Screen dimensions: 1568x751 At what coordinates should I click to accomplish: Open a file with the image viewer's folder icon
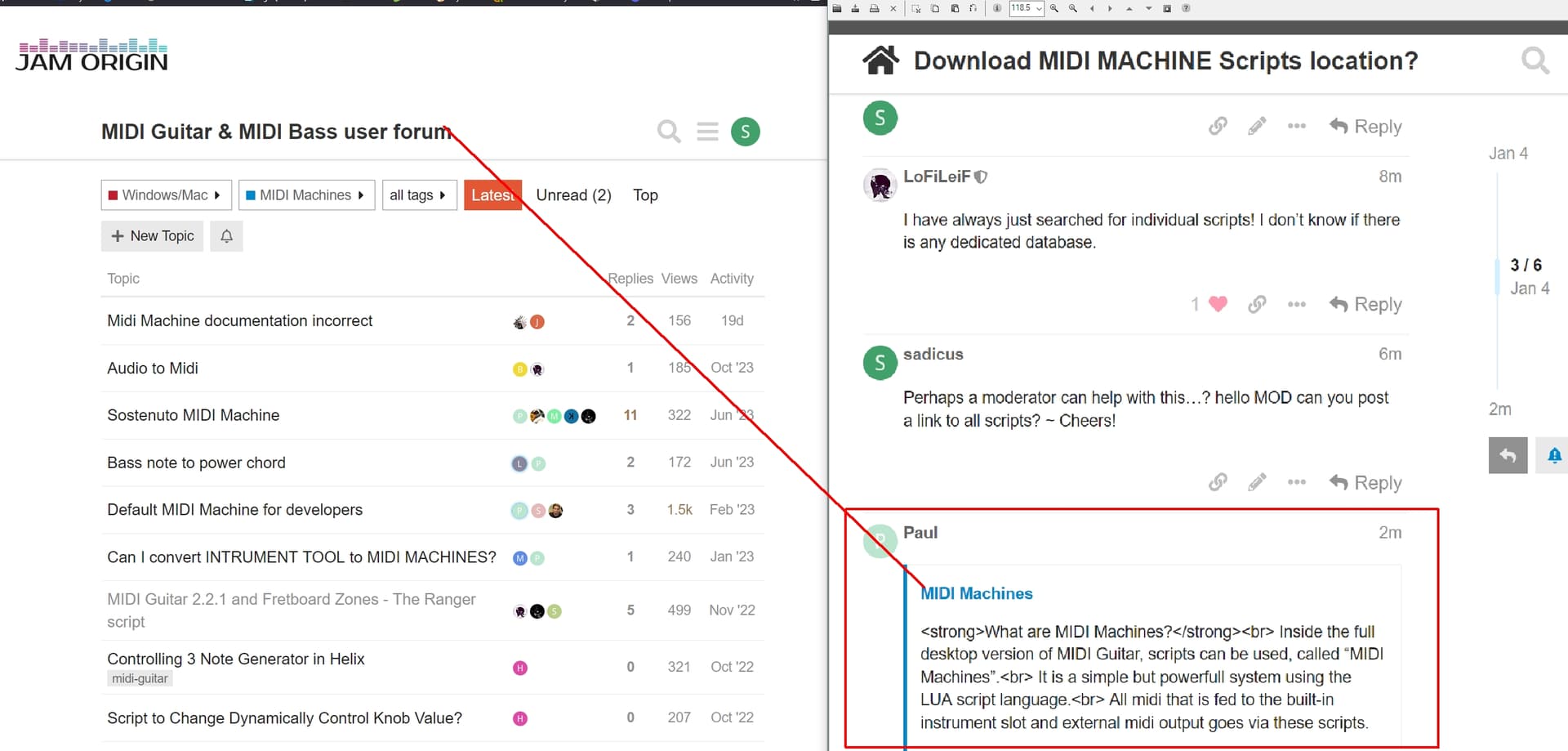837,8
